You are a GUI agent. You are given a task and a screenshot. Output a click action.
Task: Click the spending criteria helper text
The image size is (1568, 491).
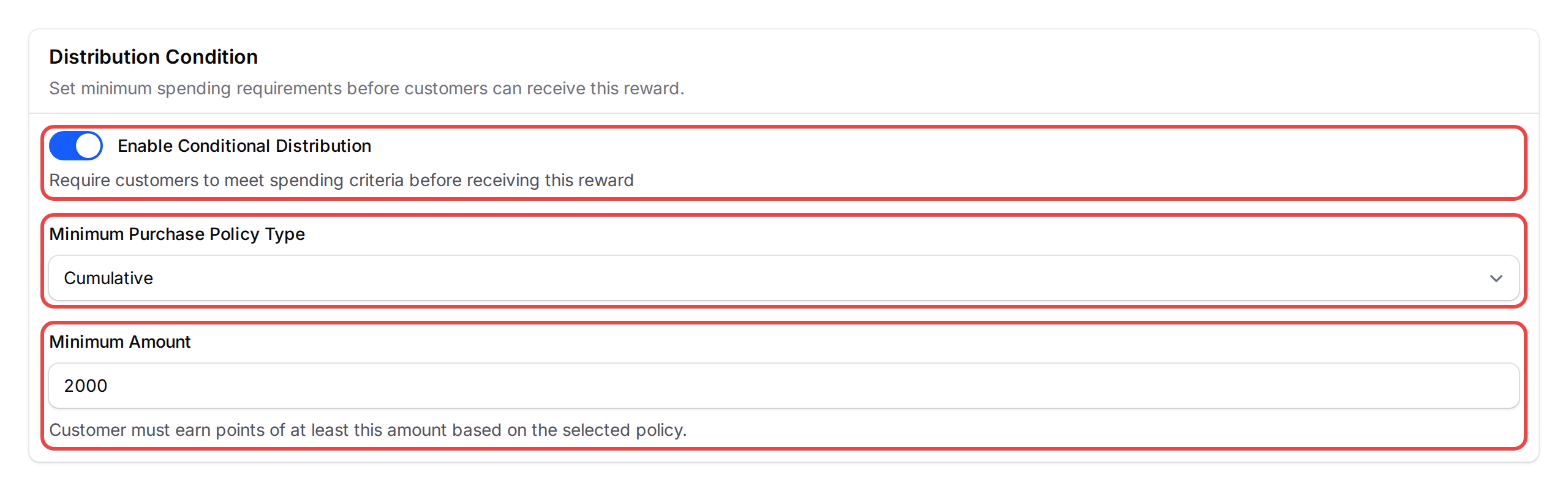[x=342, y=180]
